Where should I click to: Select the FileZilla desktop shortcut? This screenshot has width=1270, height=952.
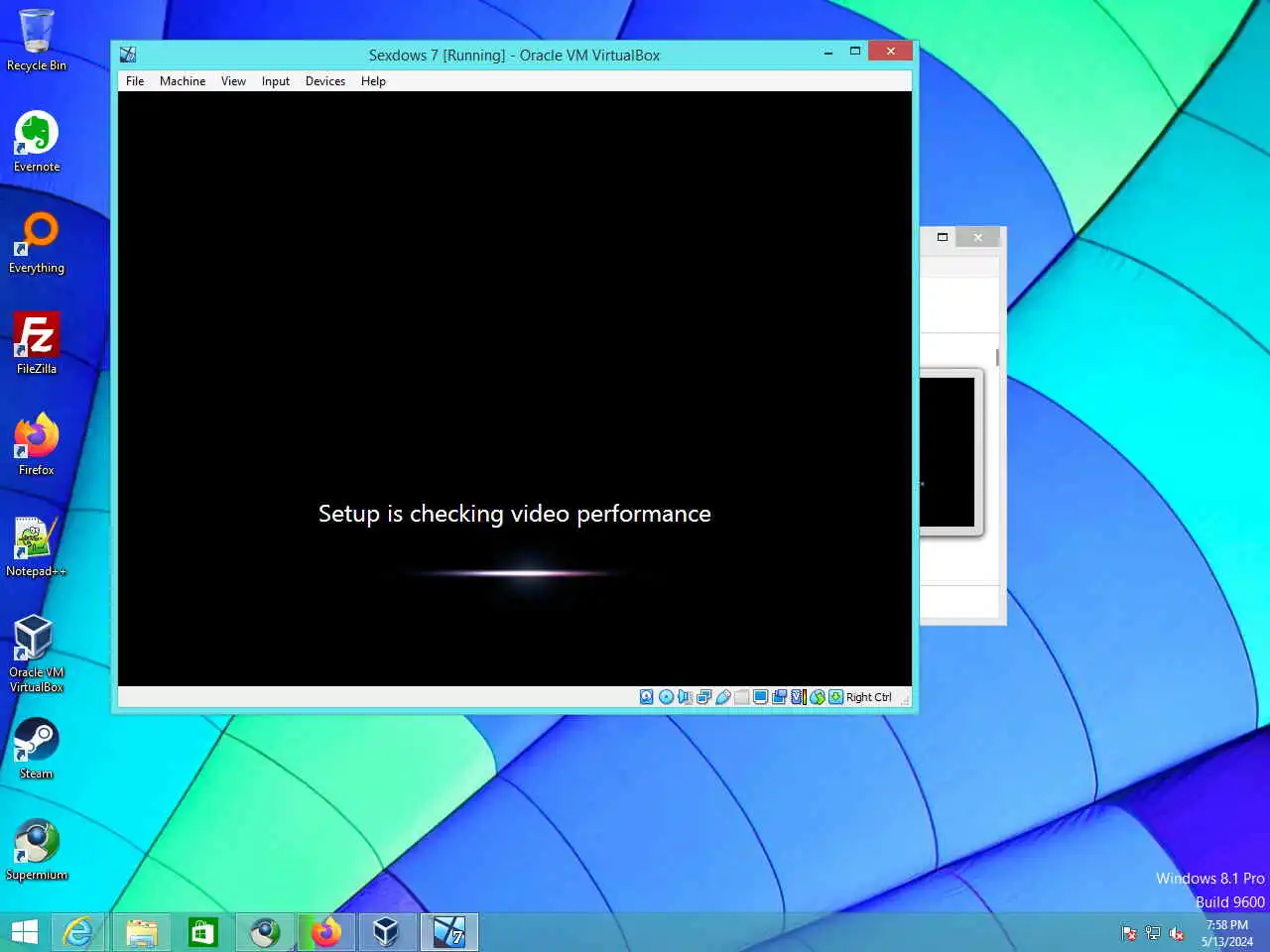coord(37,344)
